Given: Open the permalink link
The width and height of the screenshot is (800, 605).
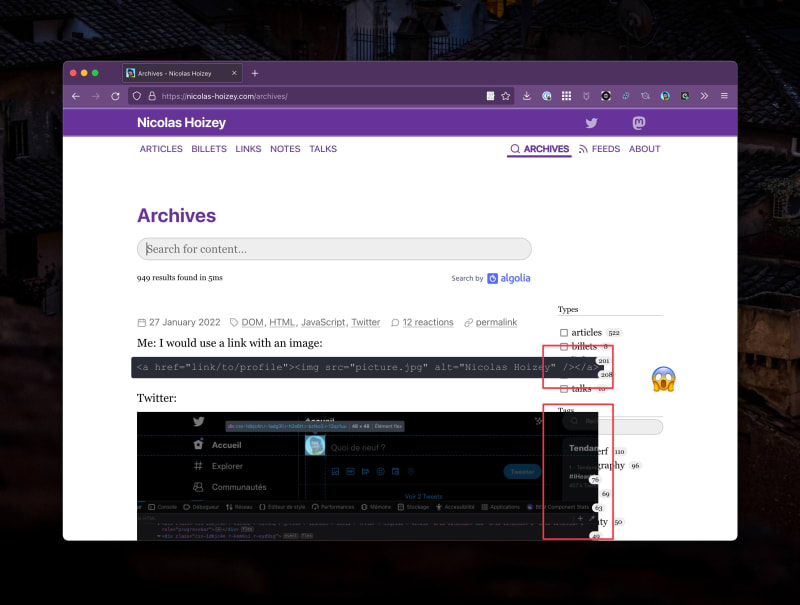Looking at the screenshot, I should coord(496,322).
